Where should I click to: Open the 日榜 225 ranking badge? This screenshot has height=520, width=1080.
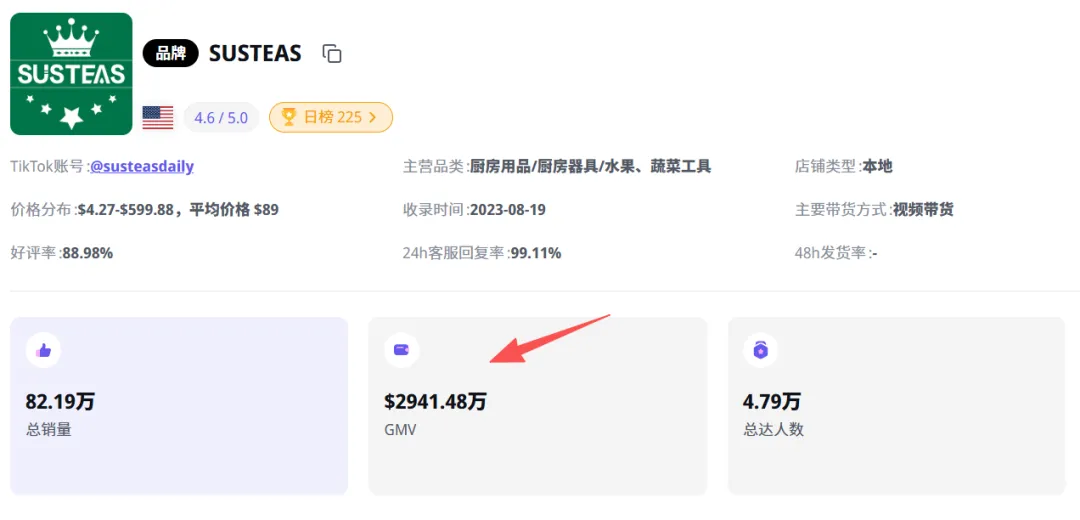pyautogui.click(x=331, y=118)
